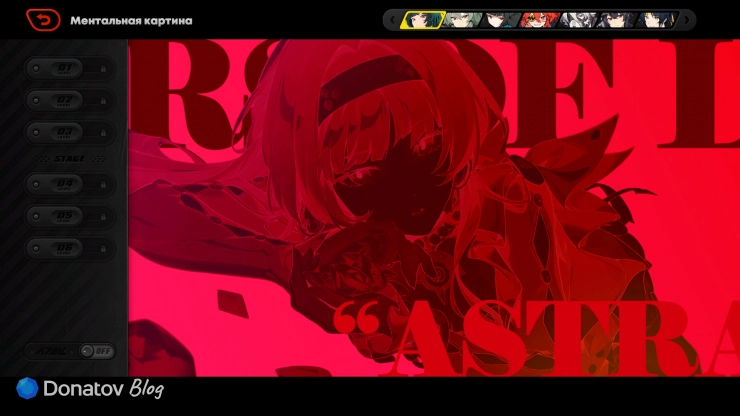Click the red back arrow button
Image resolution: width=740 pixels, height=416 pixels.
(x=43, y=20)
